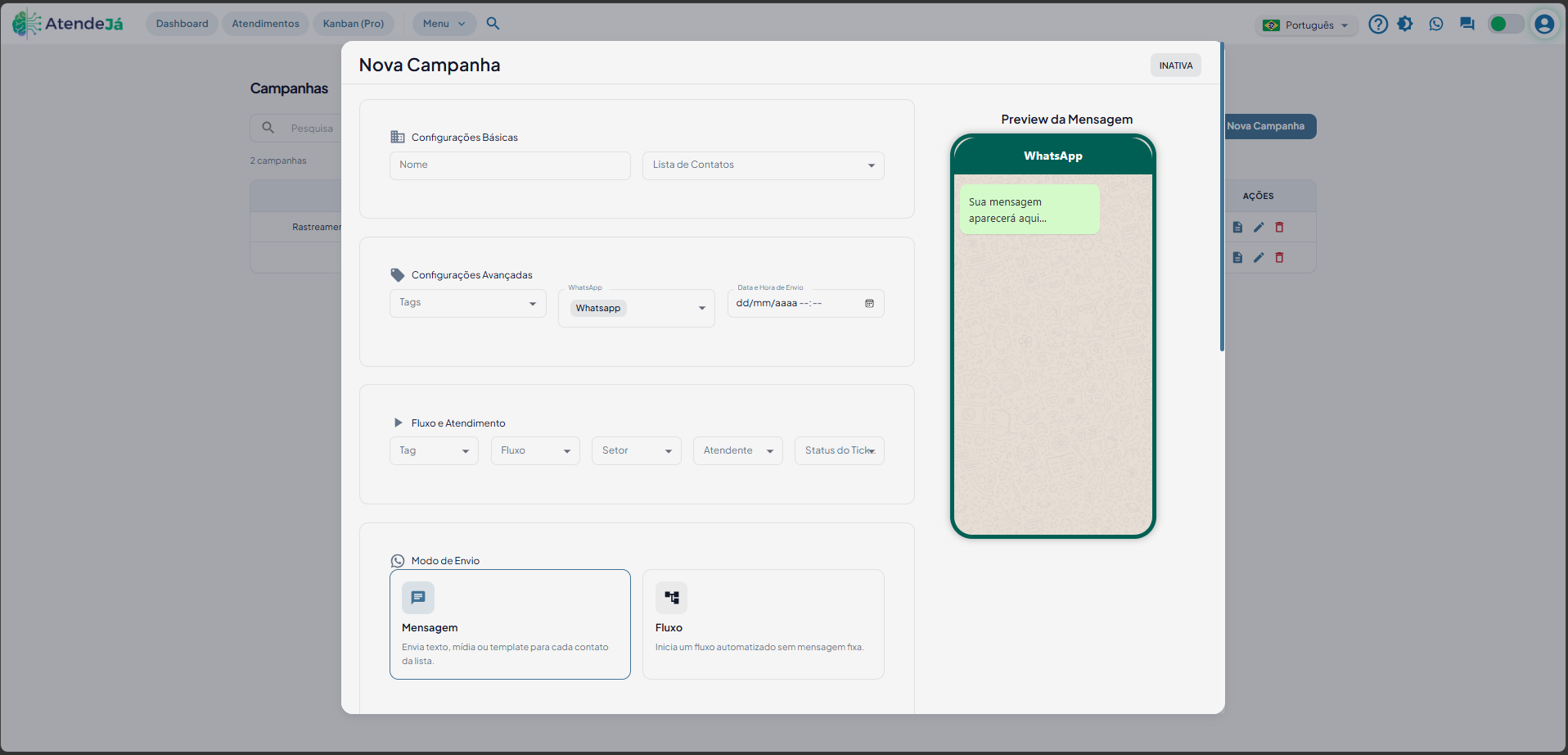Open the Status do Ticket dropdown
This screenshot has width=1568, height=755.
click(x=840, y=450)
